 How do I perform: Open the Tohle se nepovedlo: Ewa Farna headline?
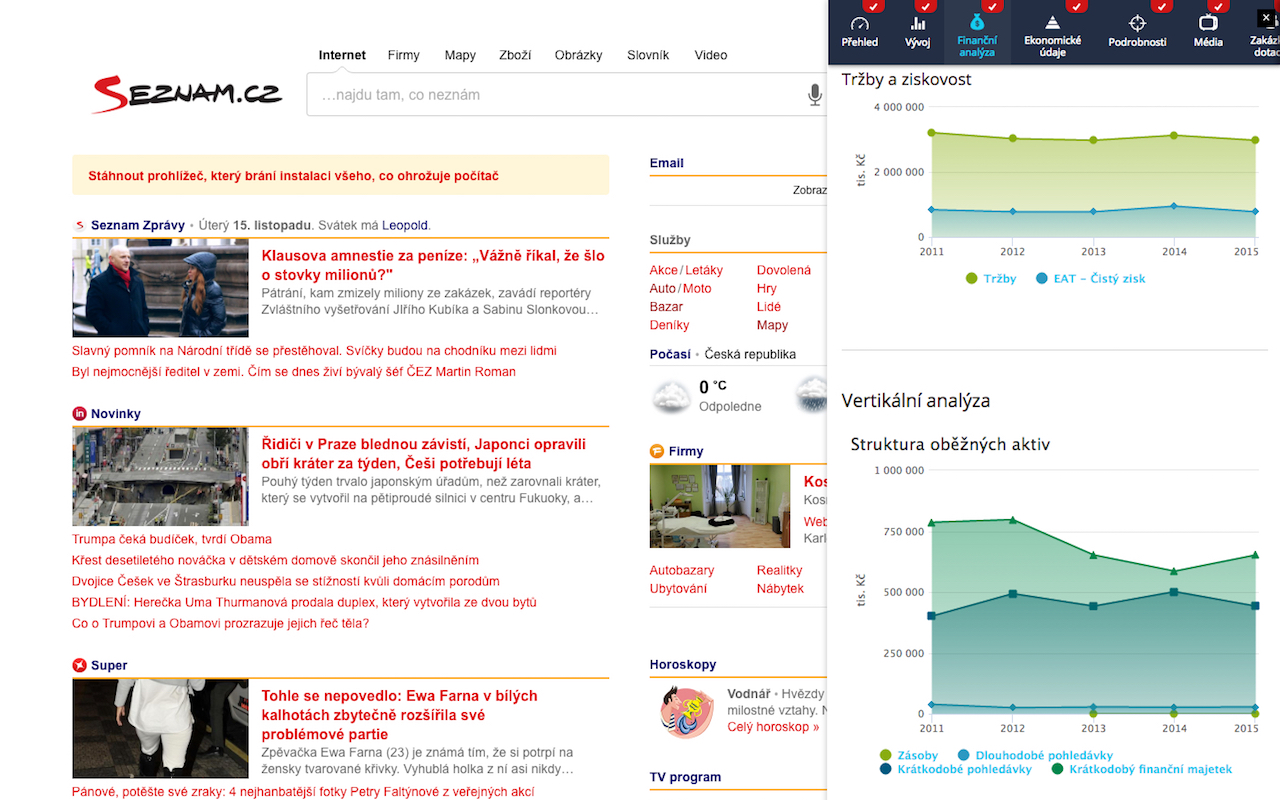400,715
